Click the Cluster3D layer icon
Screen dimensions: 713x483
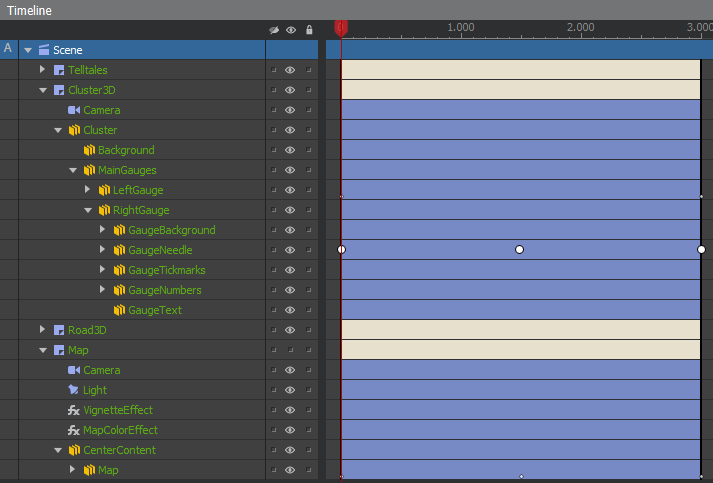coord(58,90)
